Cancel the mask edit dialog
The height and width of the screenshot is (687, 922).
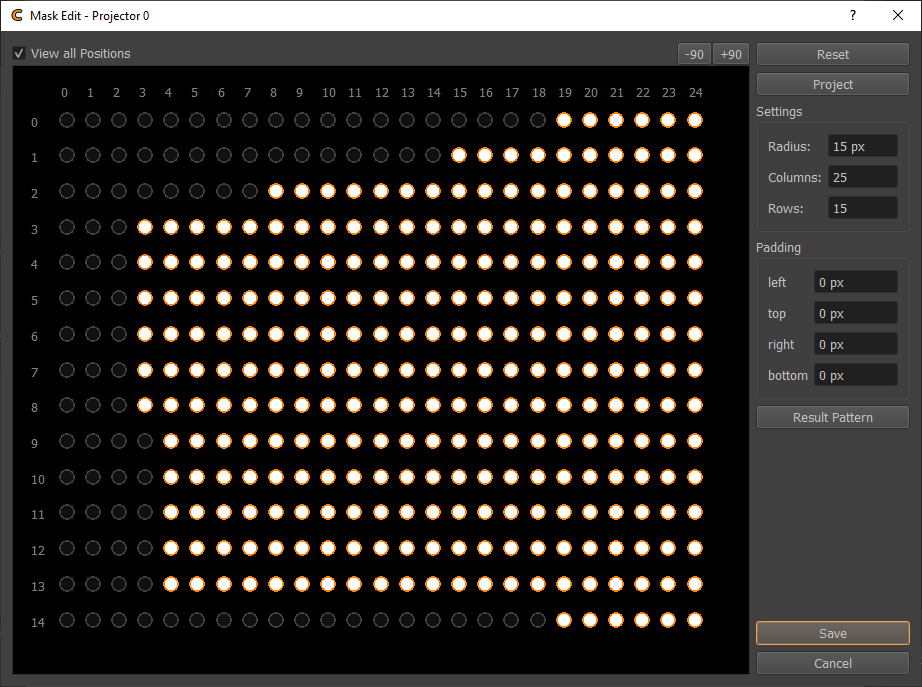pyautogui.click(x=832, y=663)
